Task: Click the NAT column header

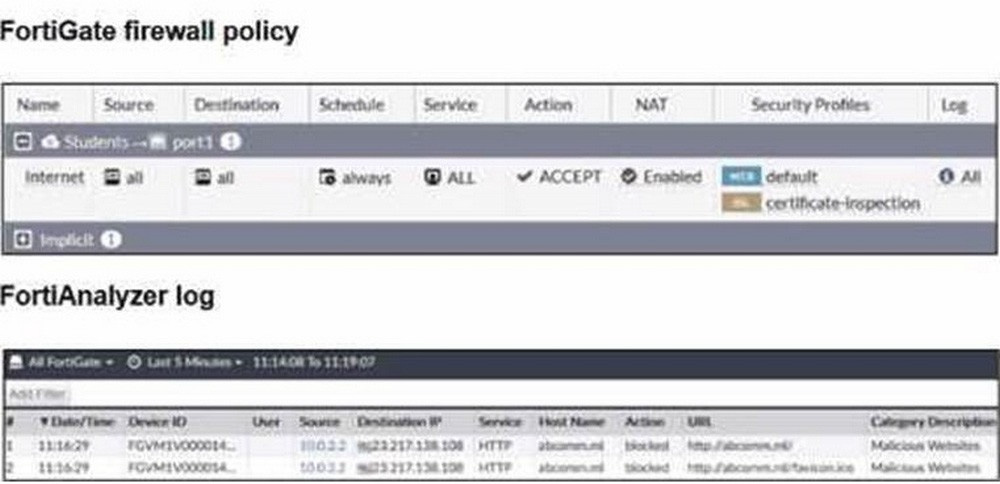Action: click(651, 105)
